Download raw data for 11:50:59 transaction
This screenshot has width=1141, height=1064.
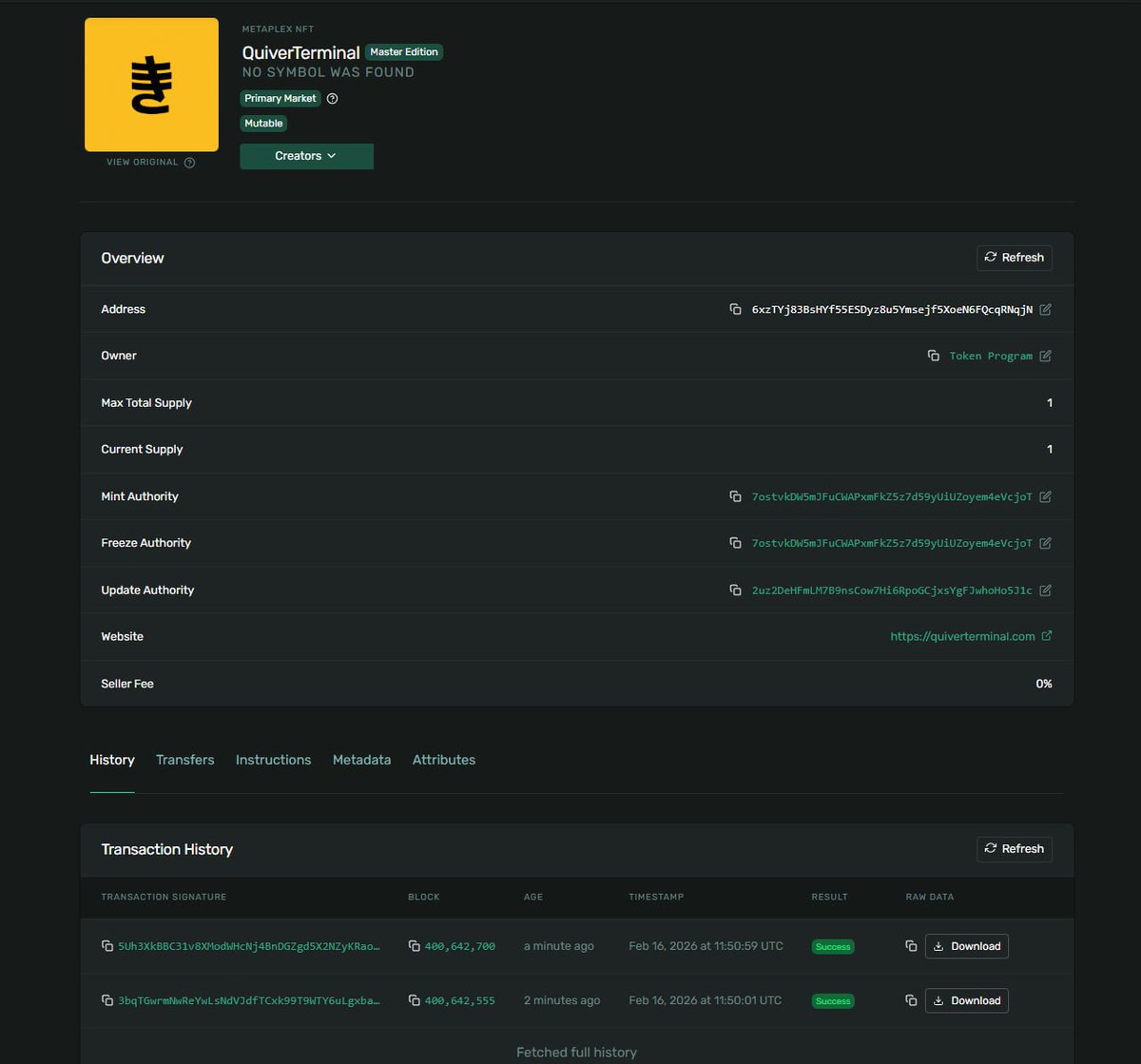[966, 946]
